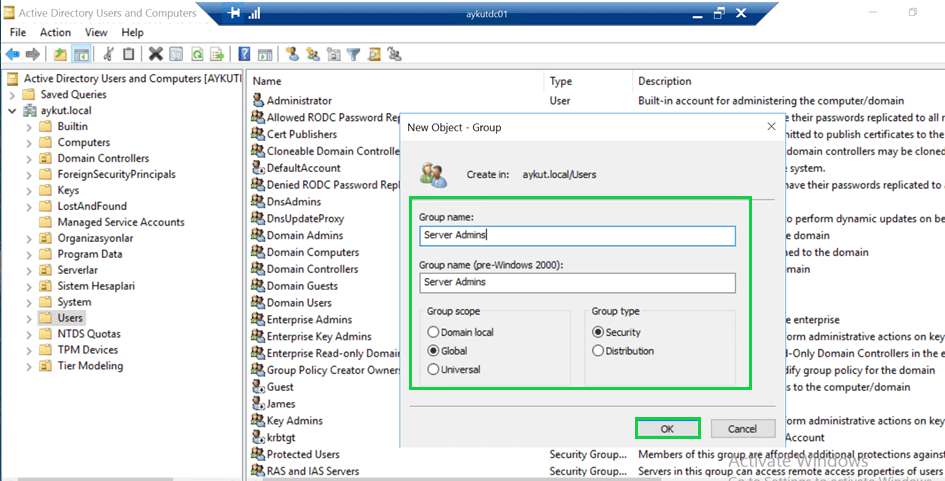Image resolution: width=945 pixels, height=481 pixels.
Task: Collapse the aykut.local domain node
Action: coord(12,111)
